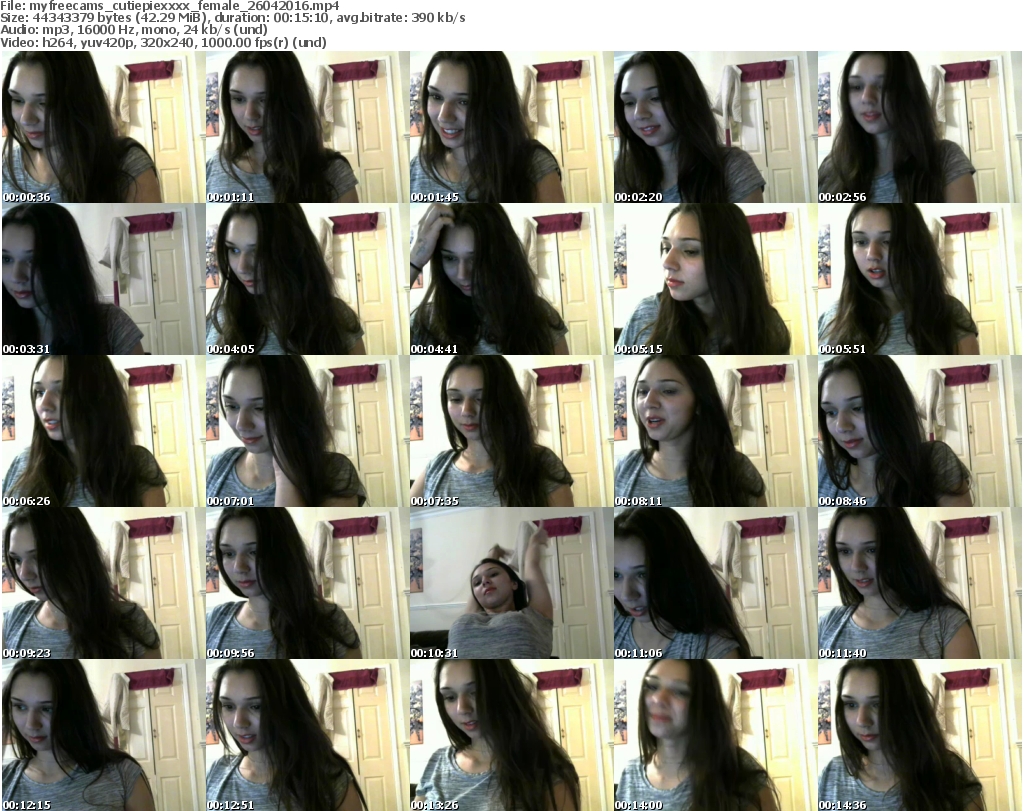
Task: Pick the 00:08:46 video frame
Action: point(919,431)
